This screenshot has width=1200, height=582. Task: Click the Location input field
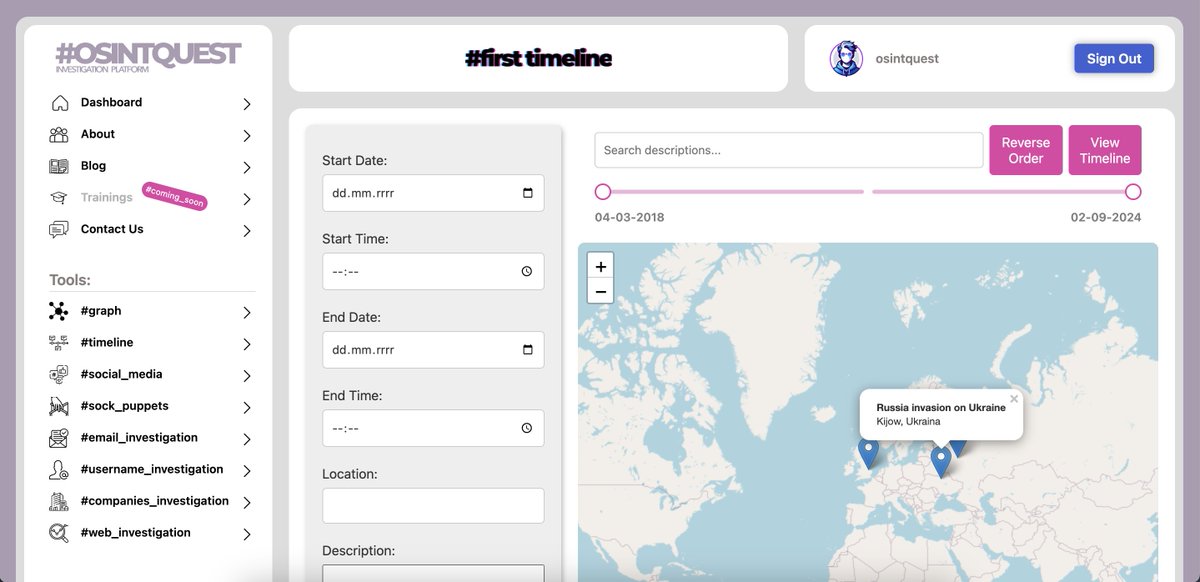(x=433, y=506)
